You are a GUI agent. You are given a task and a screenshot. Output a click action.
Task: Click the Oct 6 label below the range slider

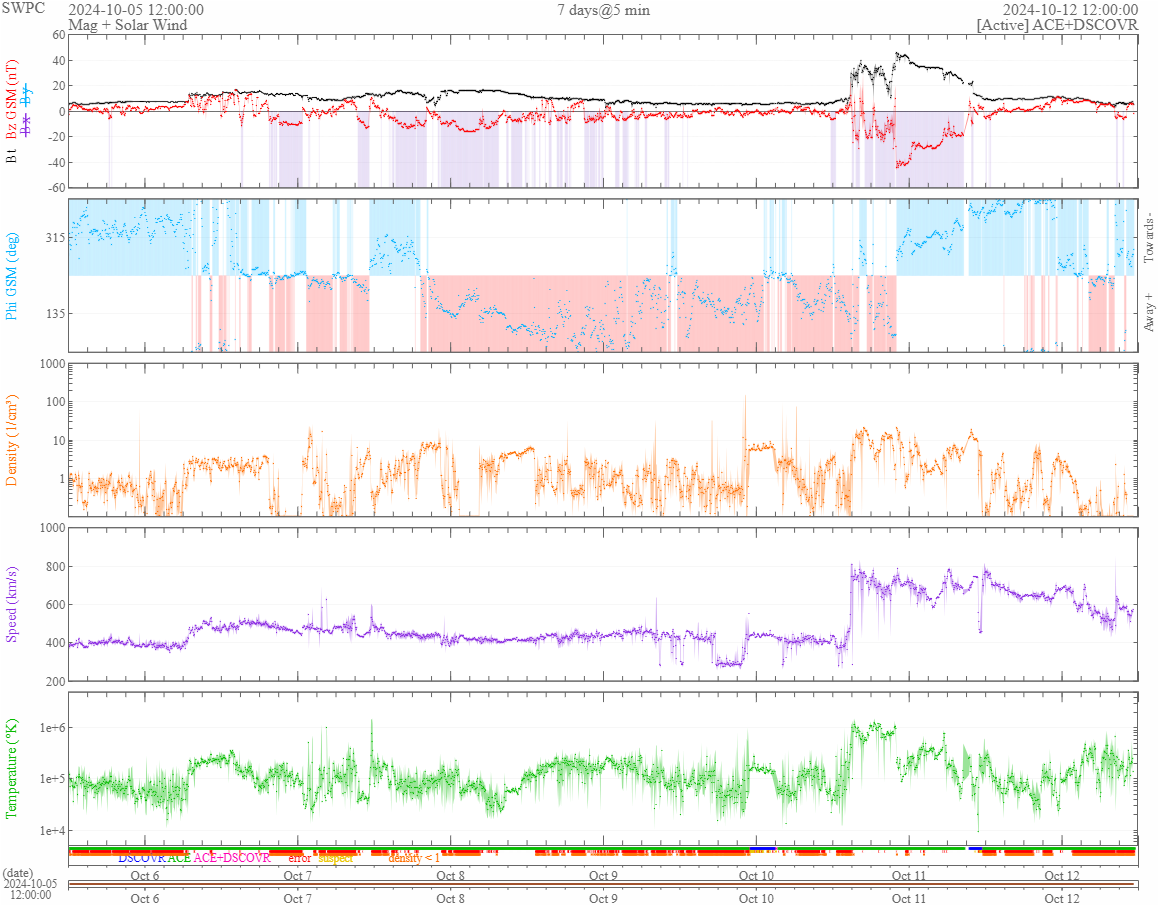145,898
